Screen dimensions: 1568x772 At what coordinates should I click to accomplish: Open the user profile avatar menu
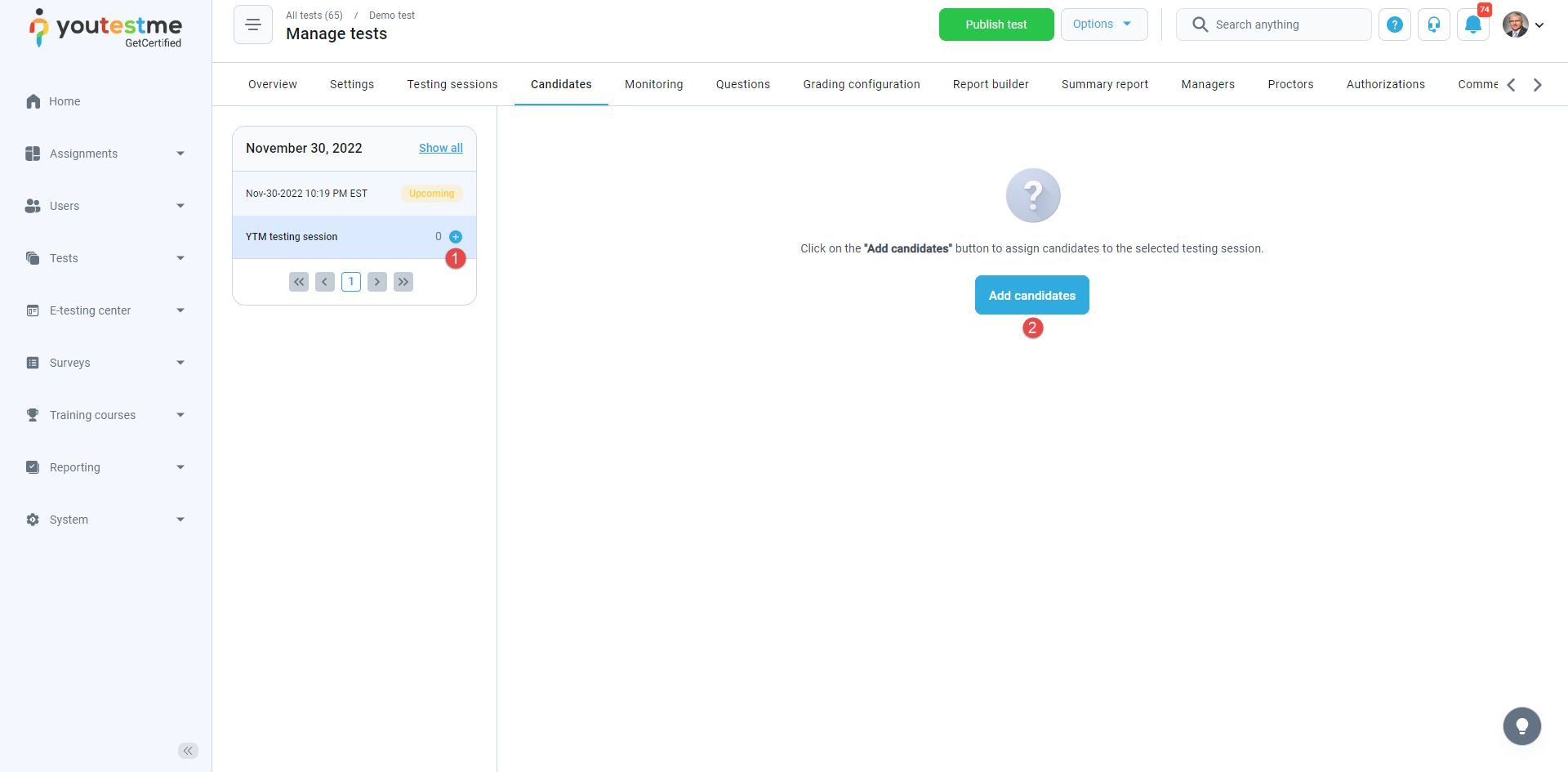coord(1522,25)
